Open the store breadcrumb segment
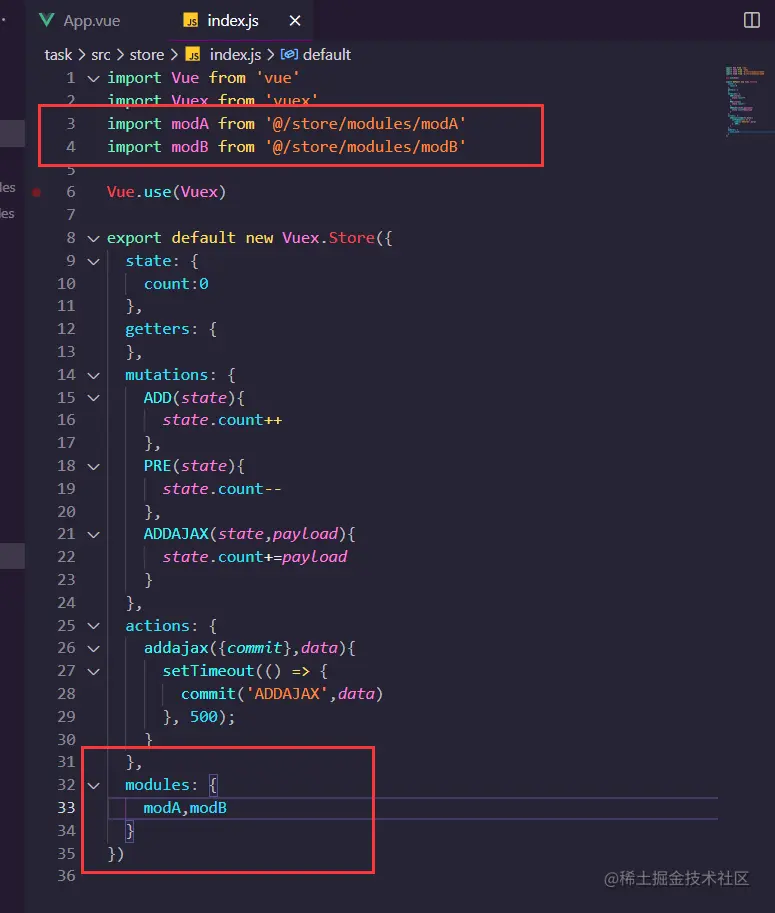The width and height of the screenshot is (775, 913). point(147,55)
